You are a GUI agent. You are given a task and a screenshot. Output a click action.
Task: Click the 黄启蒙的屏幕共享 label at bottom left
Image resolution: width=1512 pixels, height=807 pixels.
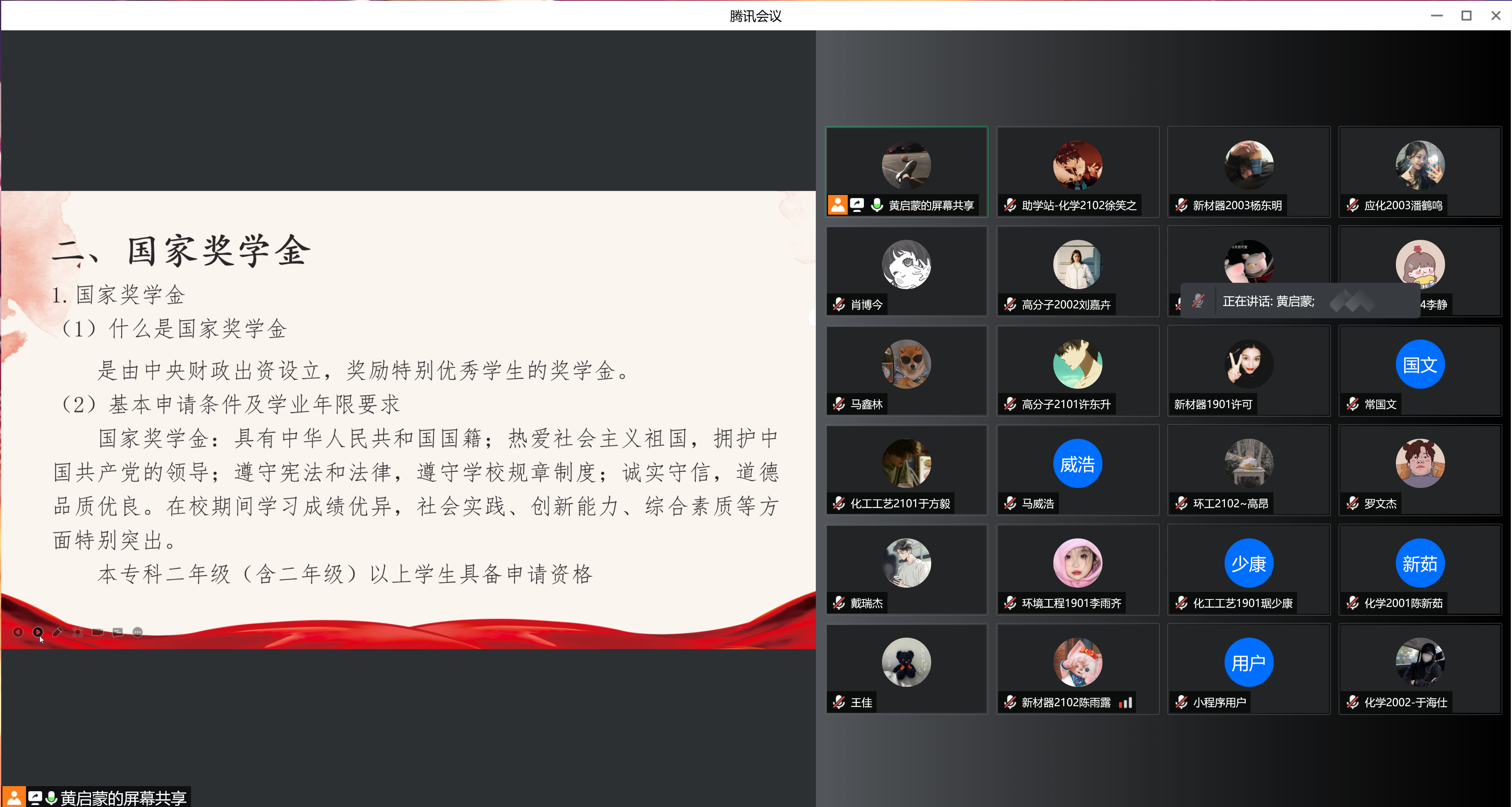123,798
